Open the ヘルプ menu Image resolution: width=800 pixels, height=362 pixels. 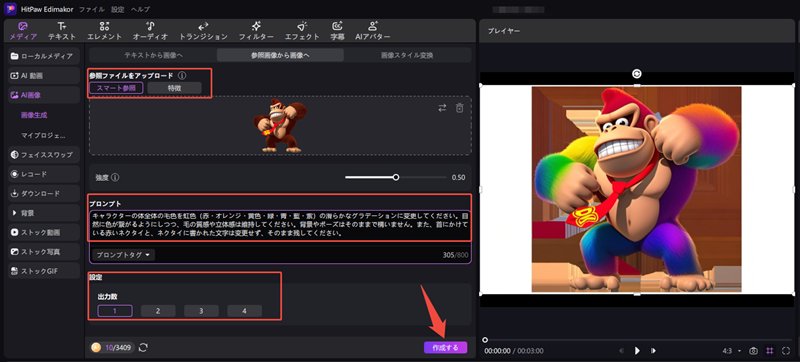click(140, 10)
